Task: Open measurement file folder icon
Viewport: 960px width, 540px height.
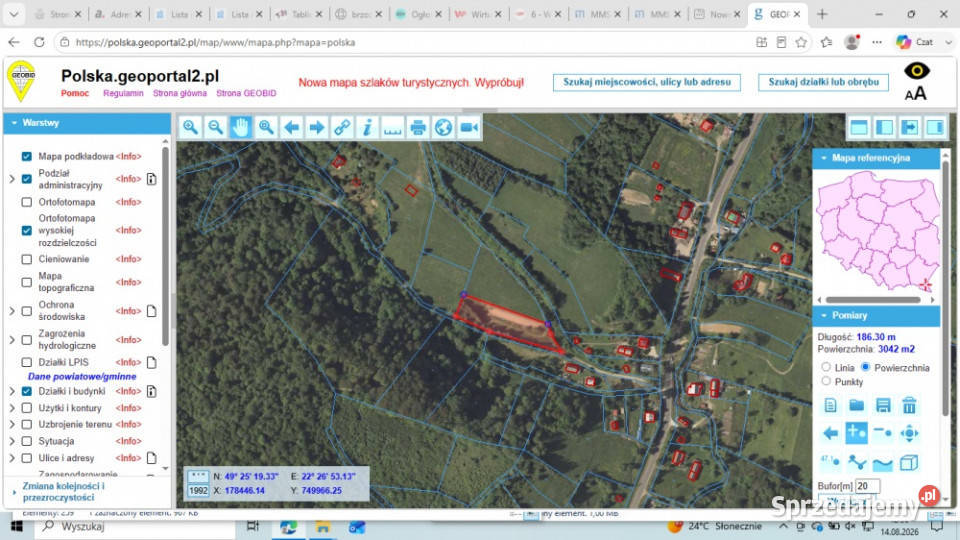Action: tap(857, 405)
